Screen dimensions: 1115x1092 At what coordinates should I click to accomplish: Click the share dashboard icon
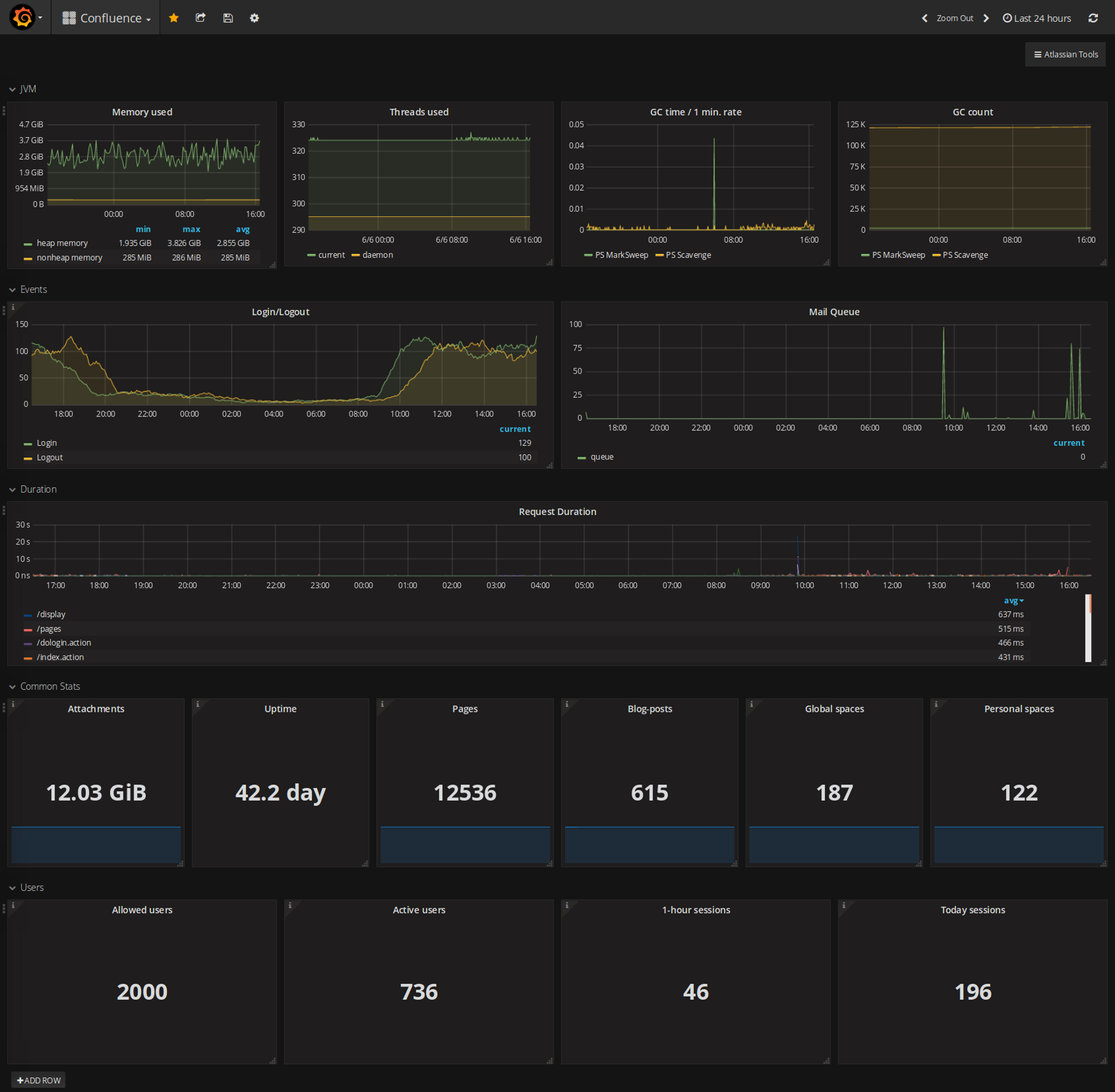click(x=201, y=18)
